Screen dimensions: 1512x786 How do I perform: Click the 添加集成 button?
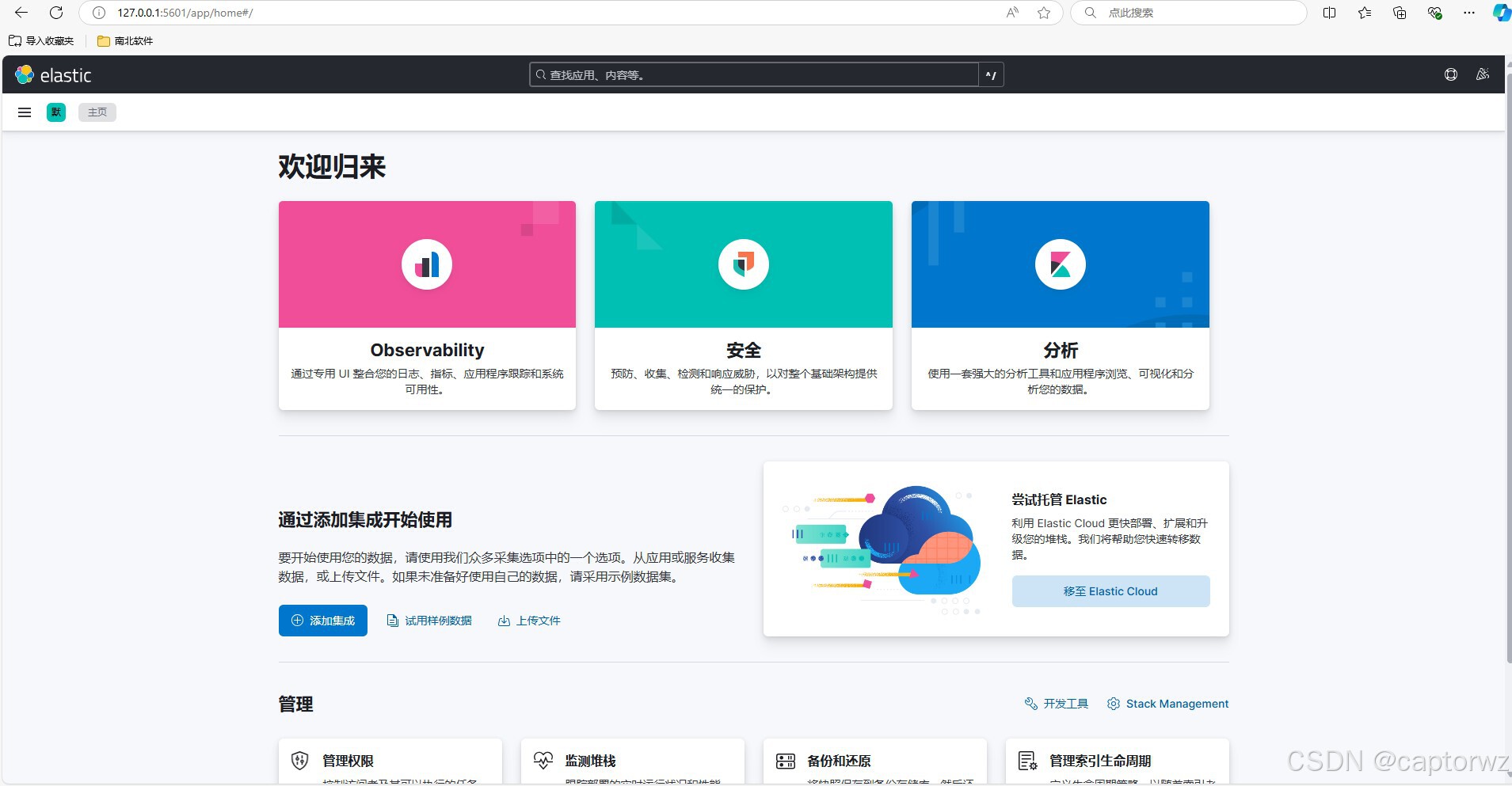pos(323,621)
